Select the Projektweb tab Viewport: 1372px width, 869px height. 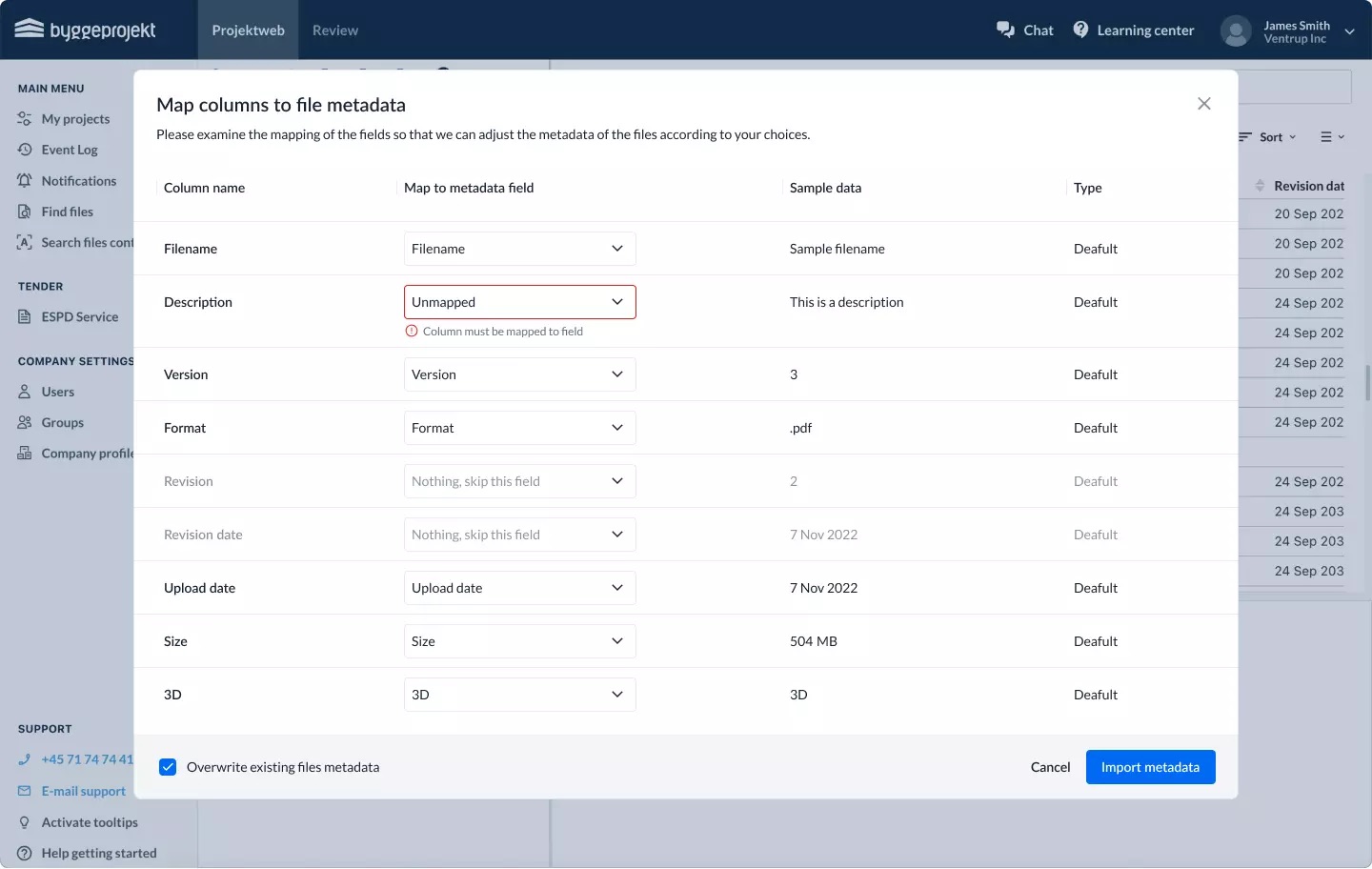click(248, 30)
